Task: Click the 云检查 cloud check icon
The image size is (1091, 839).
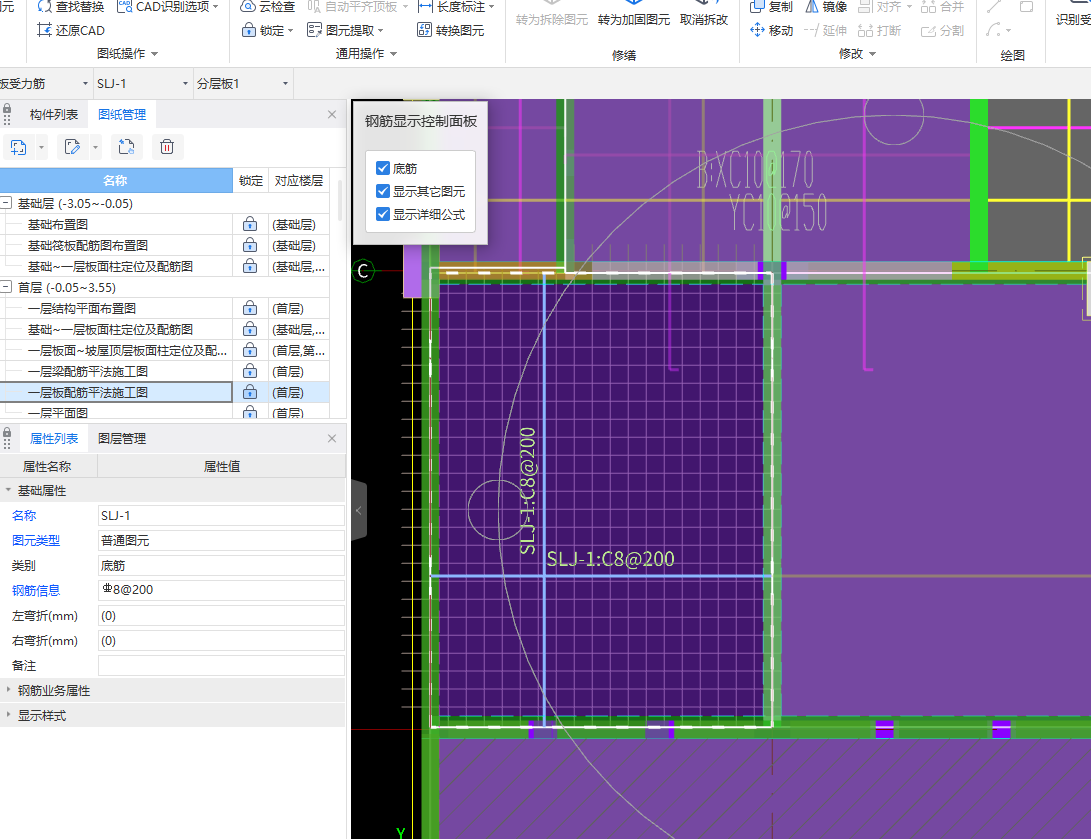Action: tap(249, 6)
